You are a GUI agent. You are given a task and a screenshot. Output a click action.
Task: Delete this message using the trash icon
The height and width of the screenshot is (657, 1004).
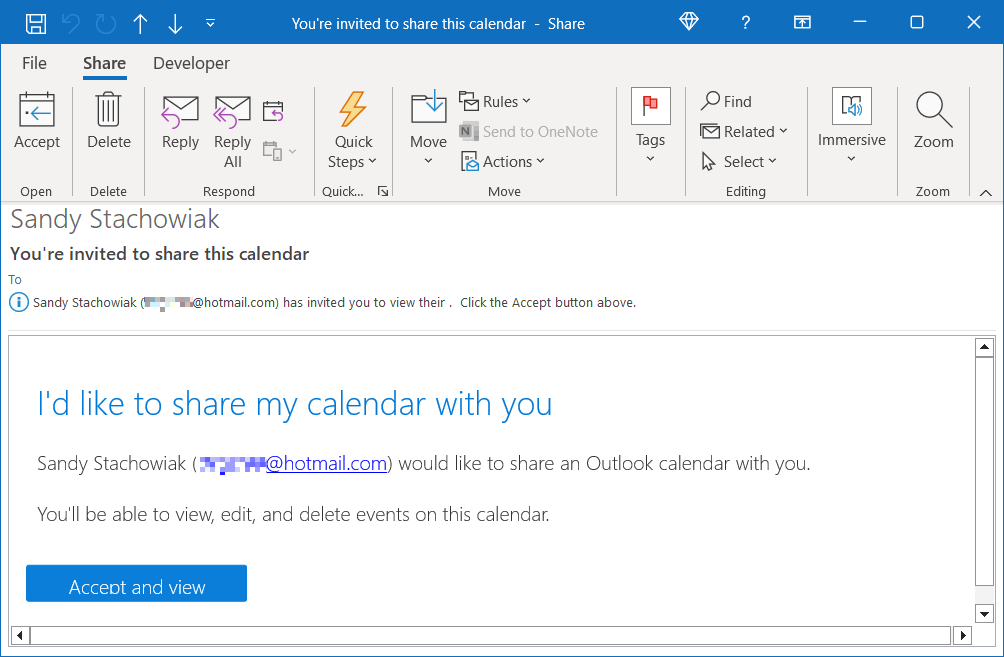pyautogui.click(x=108, y=112)
